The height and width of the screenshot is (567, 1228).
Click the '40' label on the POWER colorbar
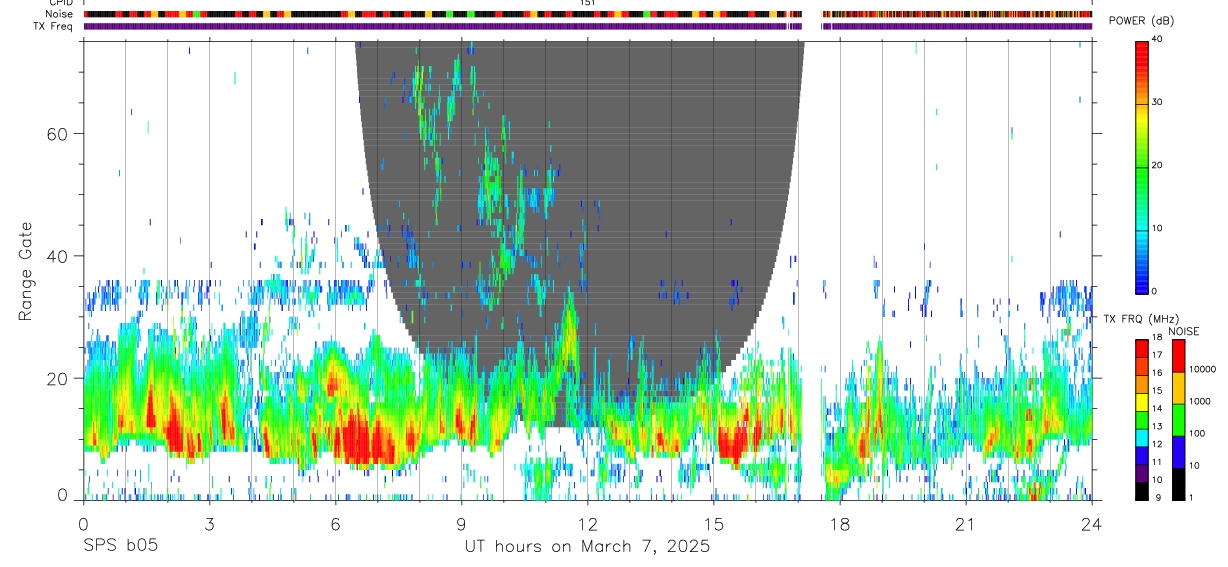(x=1158, y=39)
